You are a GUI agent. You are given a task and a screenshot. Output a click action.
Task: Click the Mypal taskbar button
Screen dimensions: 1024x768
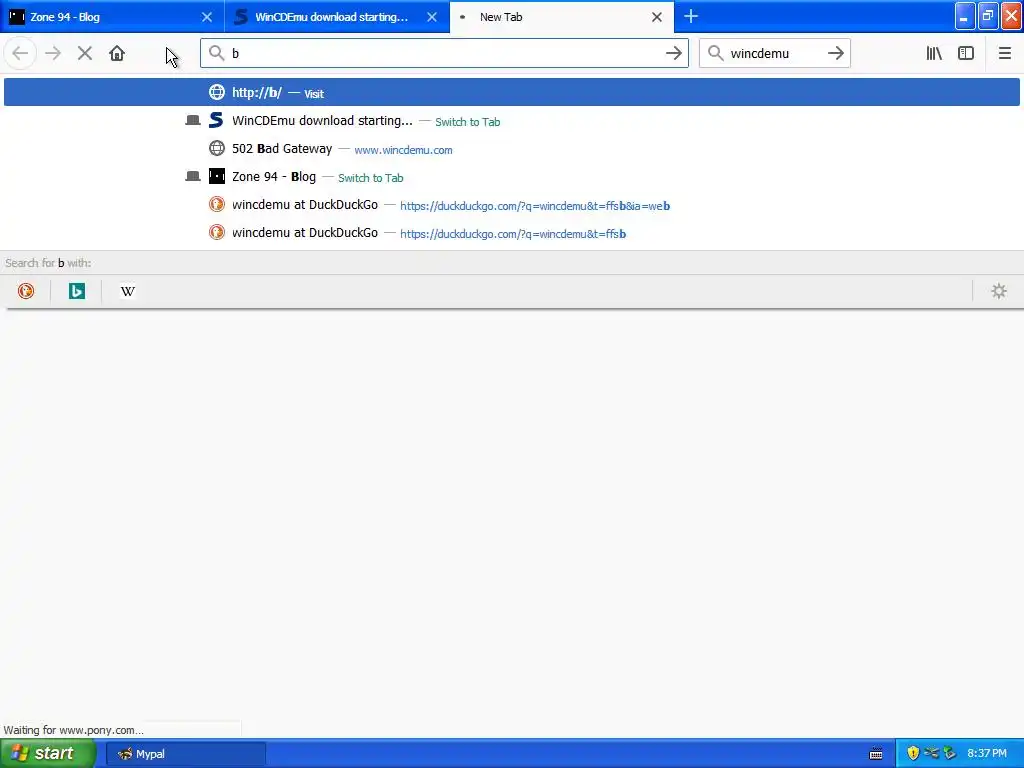pyautogui.click(x=185, y=754)
